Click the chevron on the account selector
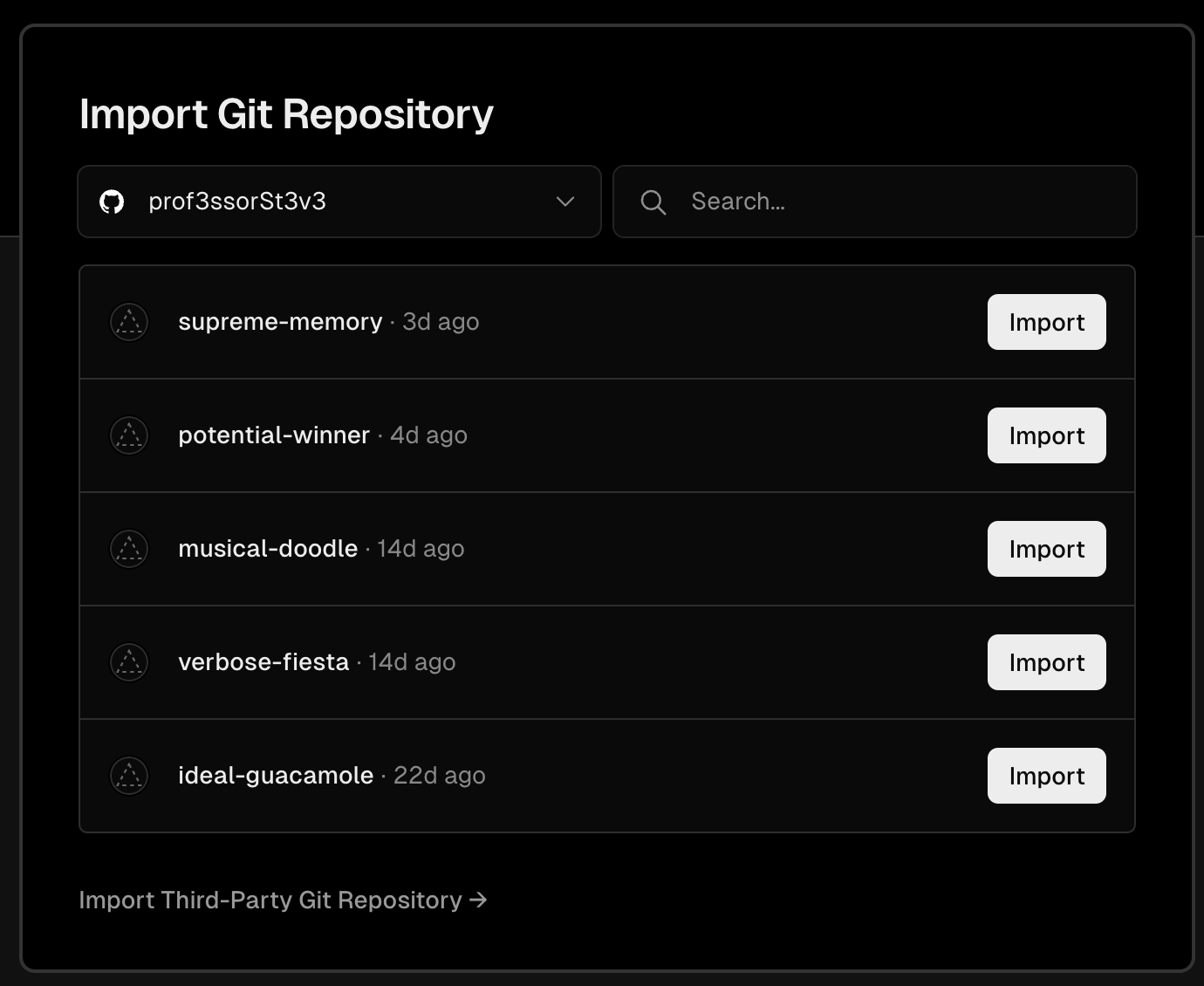 point(564,202)
